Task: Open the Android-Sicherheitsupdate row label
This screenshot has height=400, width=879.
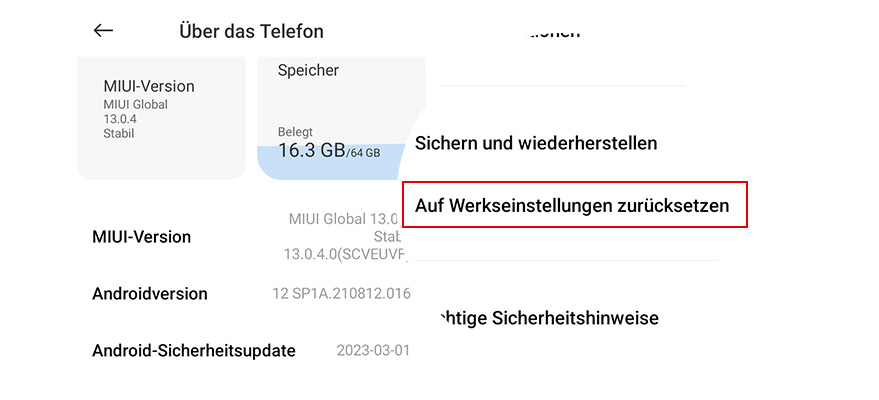Action: click(194, 350)
